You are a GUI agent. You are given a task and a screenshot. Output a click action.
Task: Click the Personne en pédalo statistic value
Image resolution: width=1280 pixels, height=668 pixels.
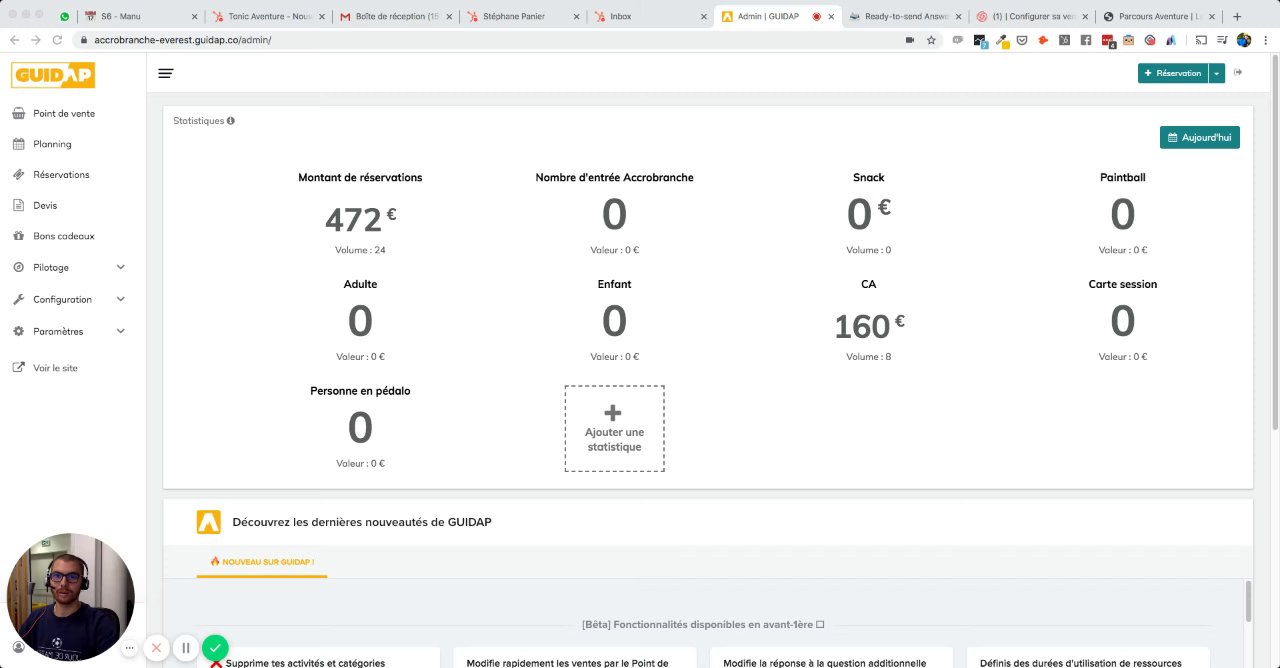pos(360,428)
